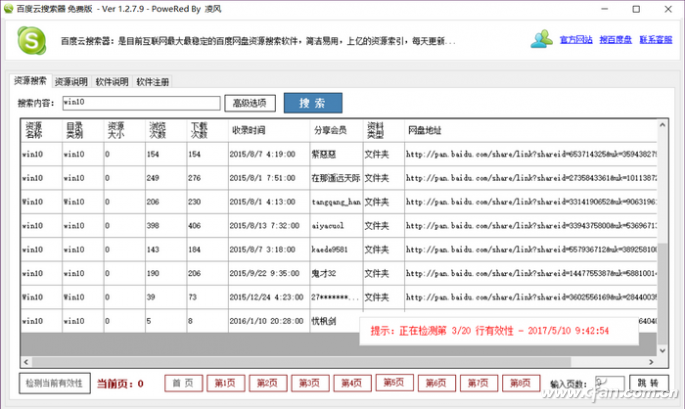Go to page 第1页
Image resolution: width=685 pixels, height=409 pixels.
click(226, 383)
